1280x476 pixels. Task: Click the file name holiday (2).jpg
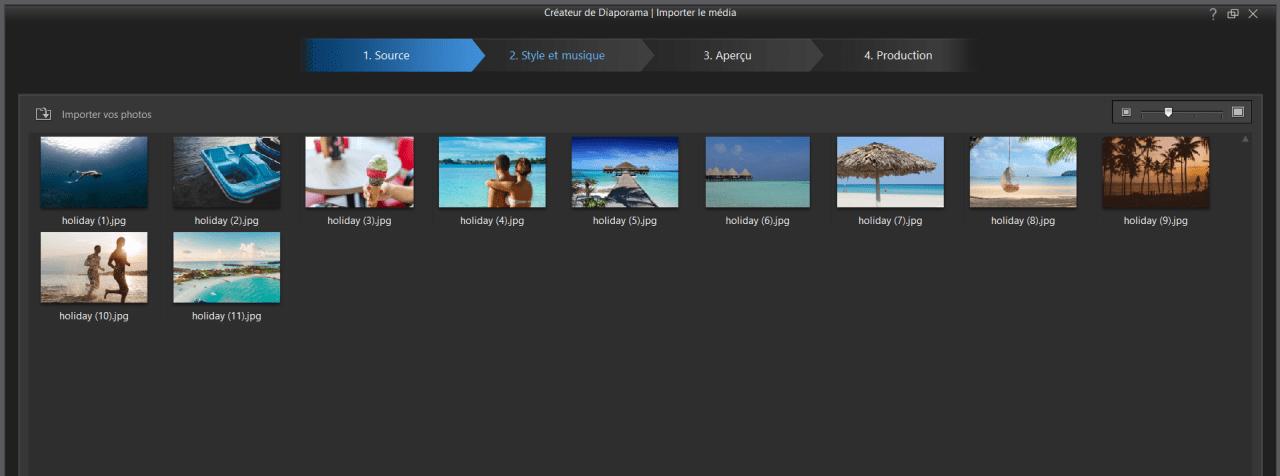227,221
